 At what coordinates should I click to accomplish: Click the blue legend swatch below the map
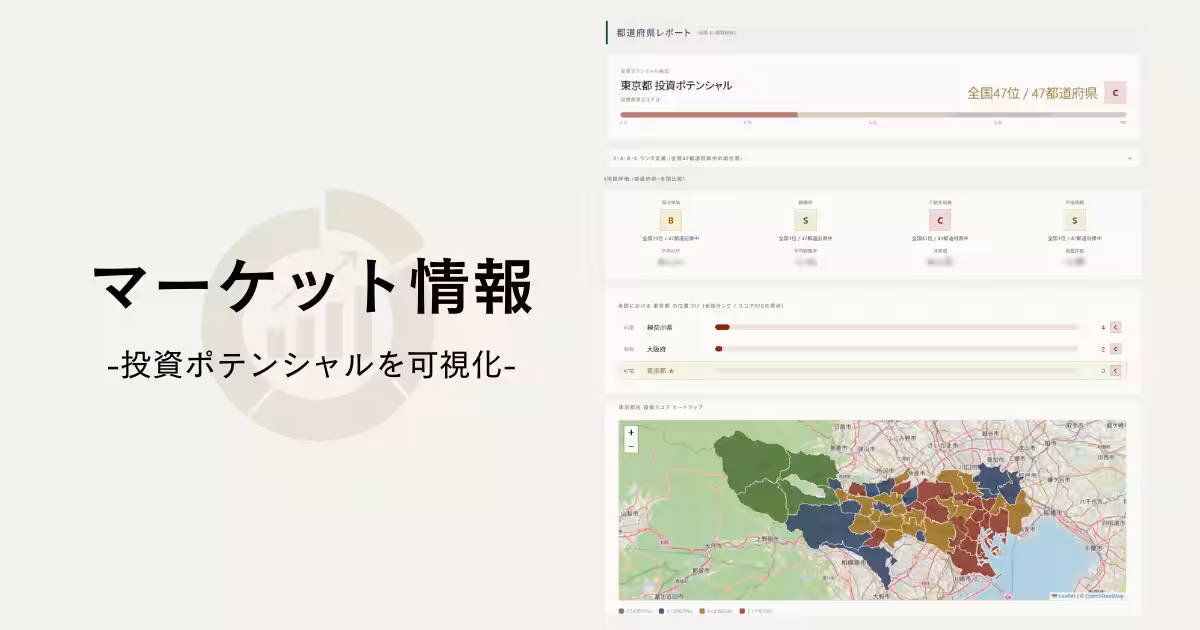[x=662, y=610]
